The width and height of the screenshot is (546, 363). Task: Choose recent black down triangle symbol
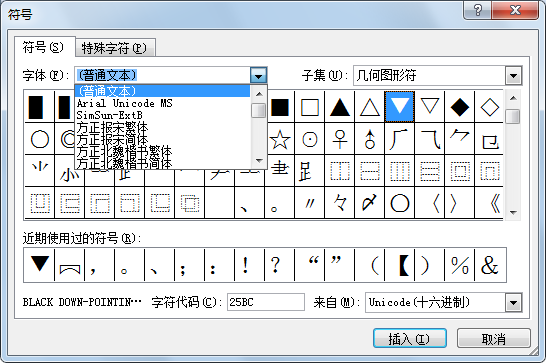[39, 265]
